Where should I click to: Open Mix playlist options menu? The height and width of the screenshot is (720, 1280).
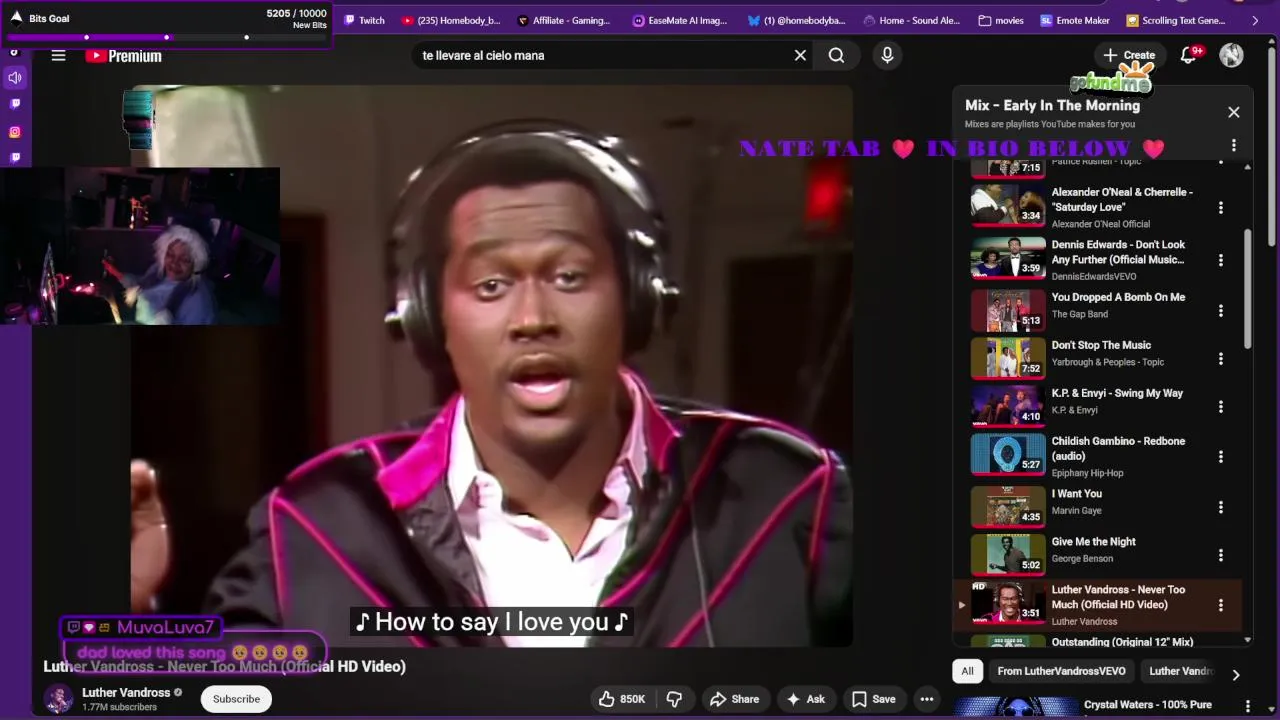pos(1233,145)
